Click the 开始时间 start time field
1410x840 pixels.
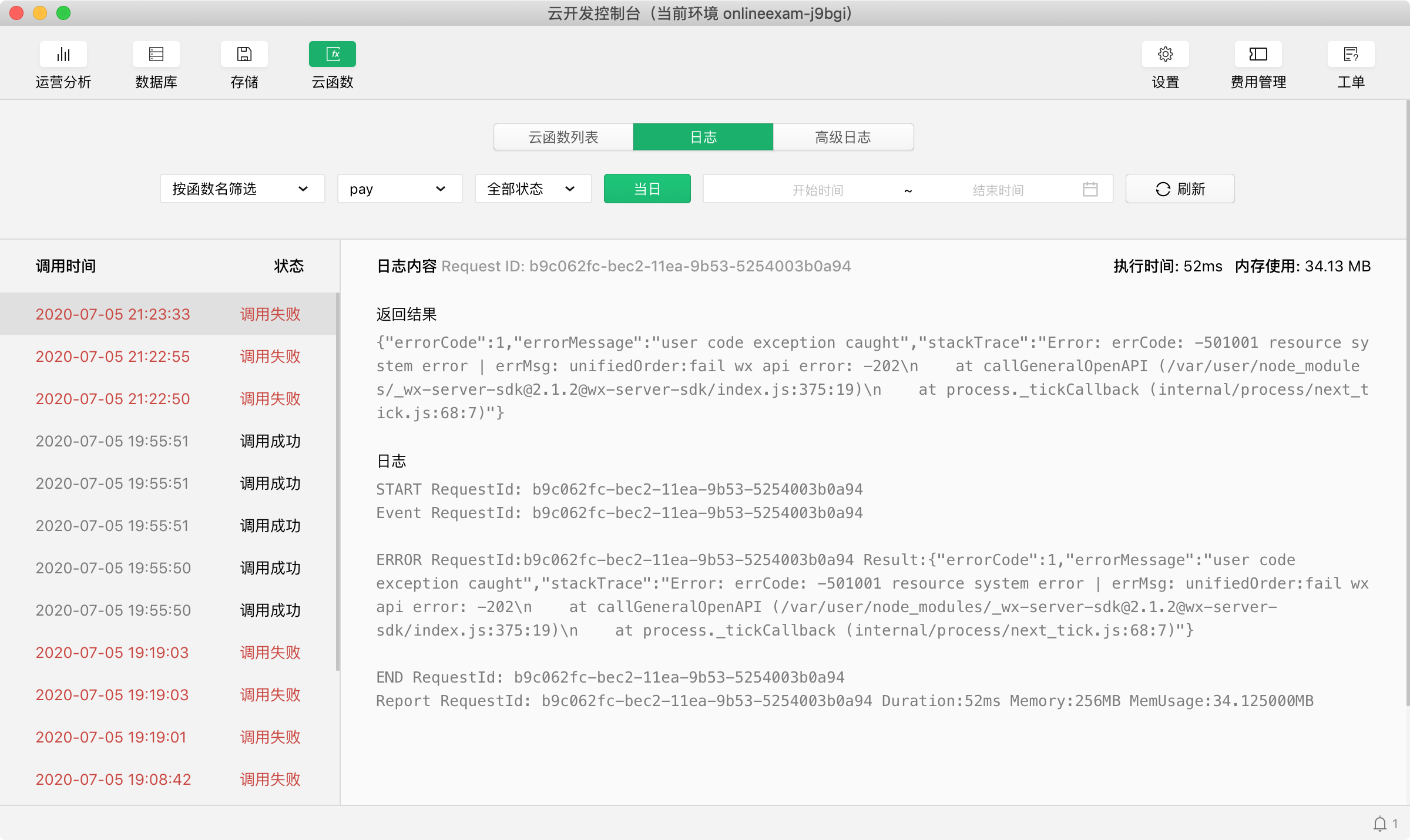click(817, 190)
